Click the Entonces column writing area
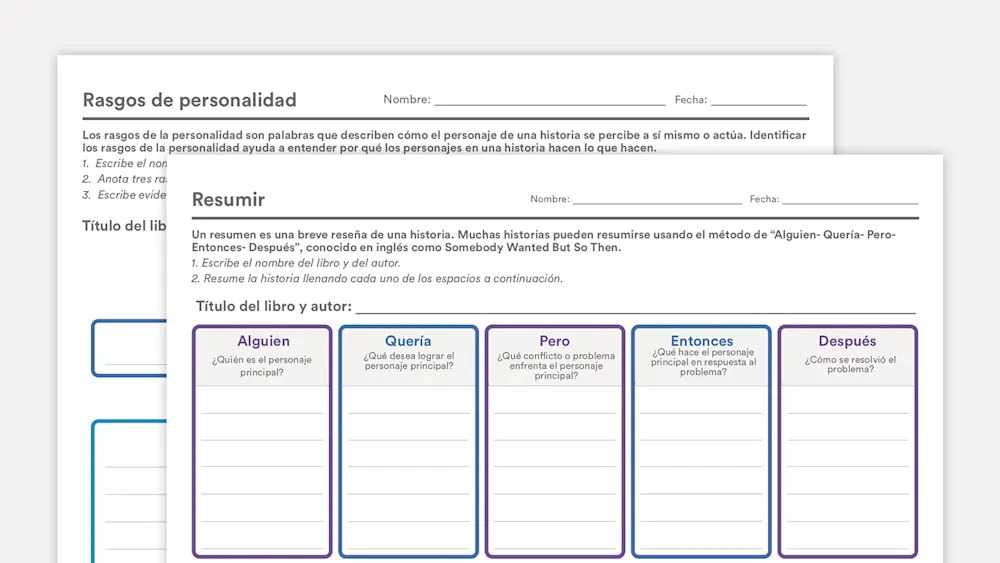 click(701, 469)
